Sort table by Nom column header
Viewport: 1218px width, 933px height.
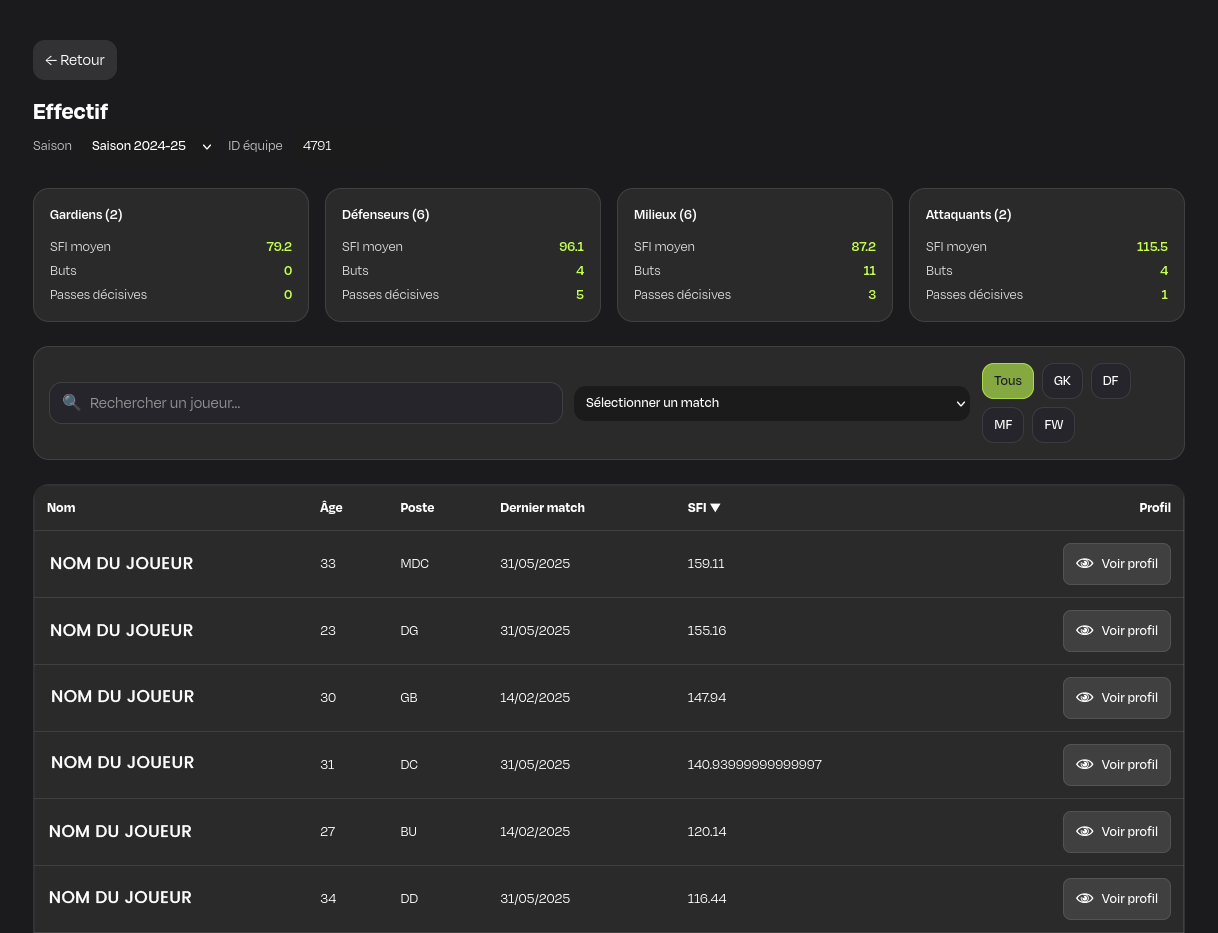point(61,508)
